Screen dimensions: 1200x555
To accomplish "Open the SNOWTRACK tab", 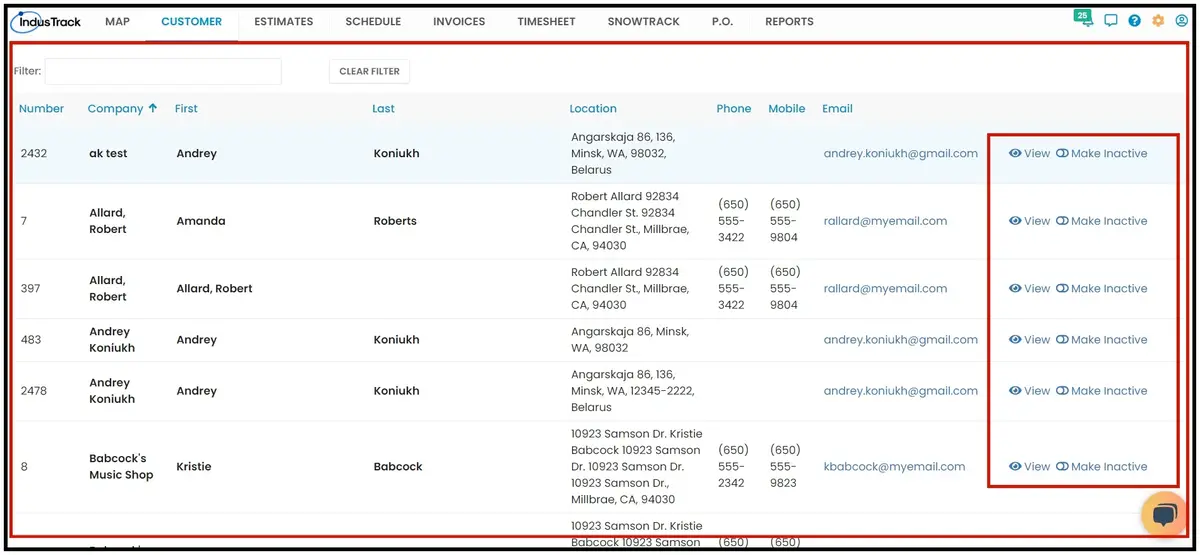I will (x=643, y=22).
